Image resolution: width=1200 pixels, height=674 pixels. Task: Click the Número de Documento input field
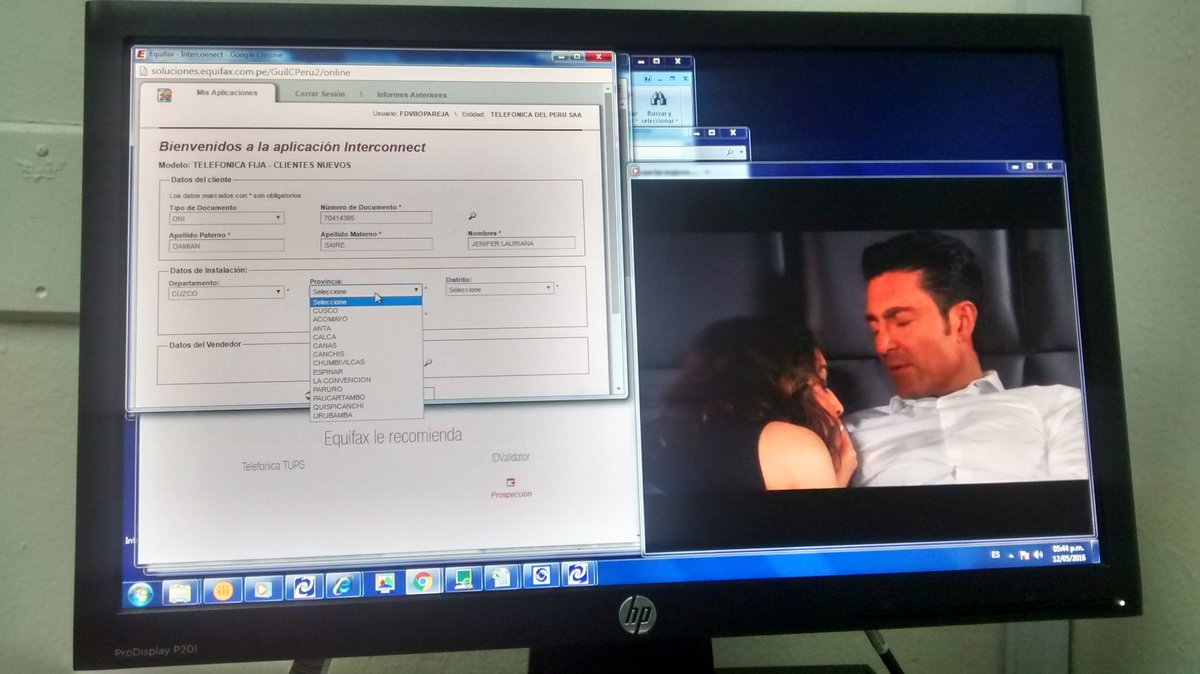(x=376, y=217)
